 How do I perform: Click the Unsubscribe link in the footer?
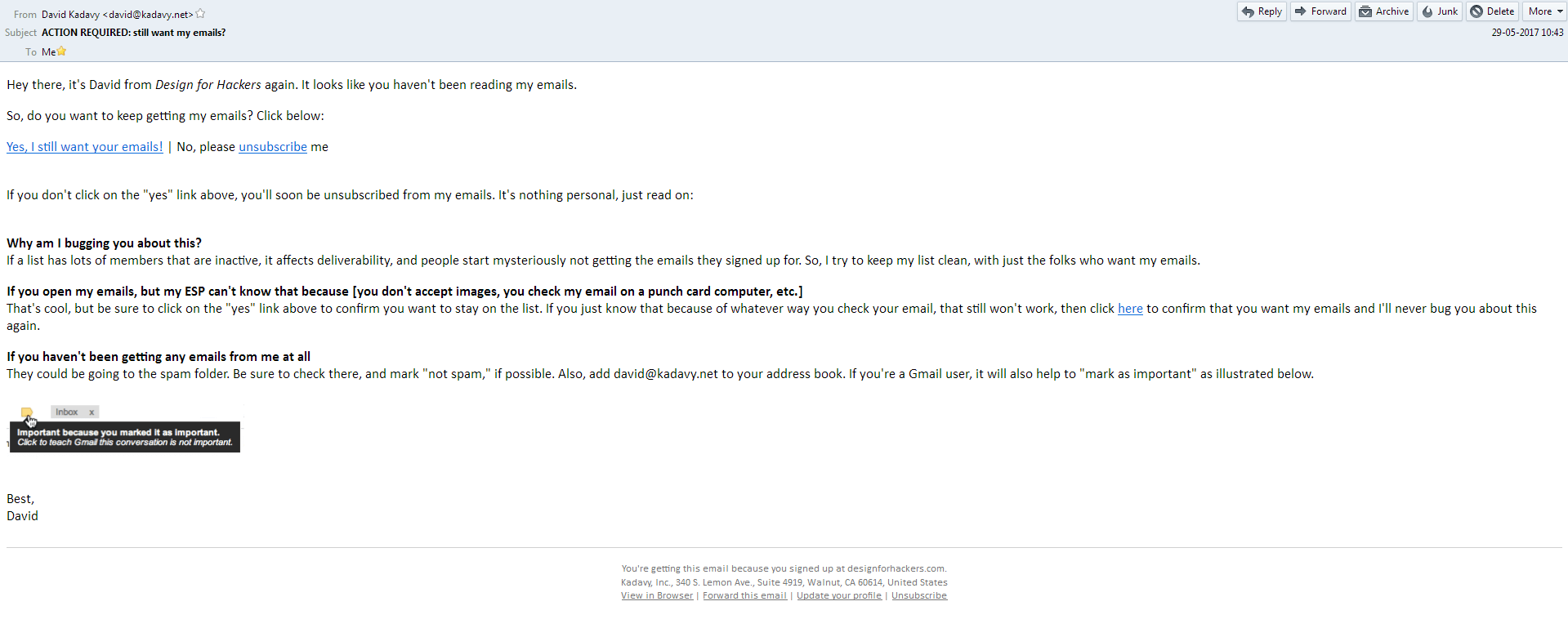pyautogui.click(x=919, y=595)
